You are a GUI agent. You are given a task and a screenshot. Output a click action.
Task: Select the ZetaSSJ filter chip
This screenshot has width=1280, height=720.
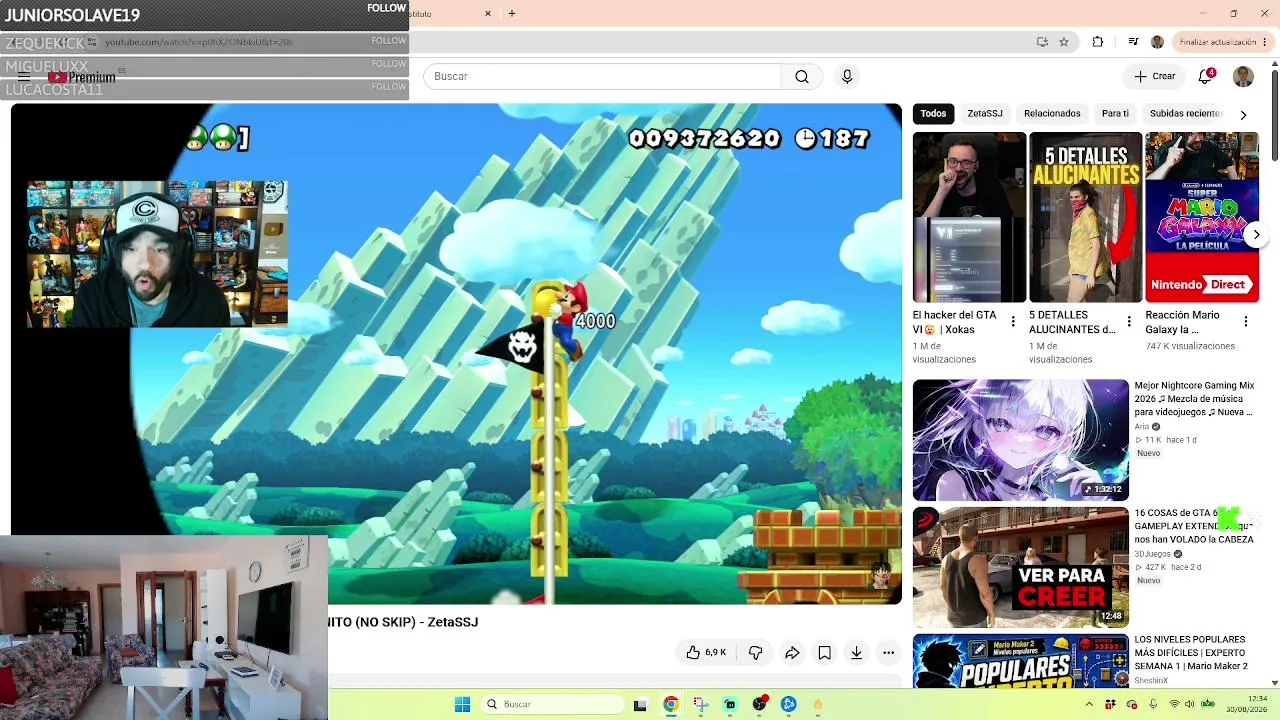[985, 114]
